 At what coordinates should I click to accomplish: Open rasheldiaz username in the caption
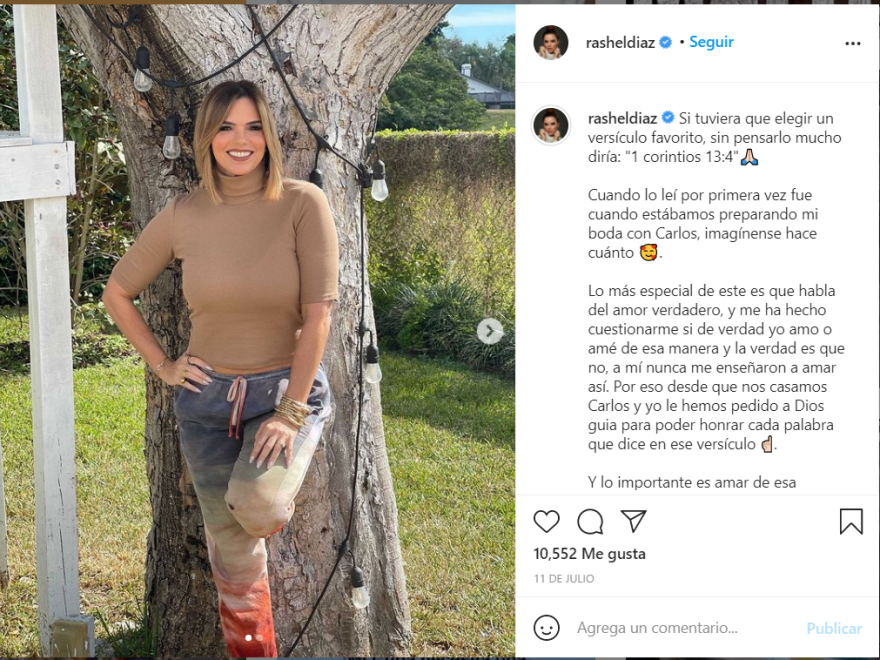[622, 118]
